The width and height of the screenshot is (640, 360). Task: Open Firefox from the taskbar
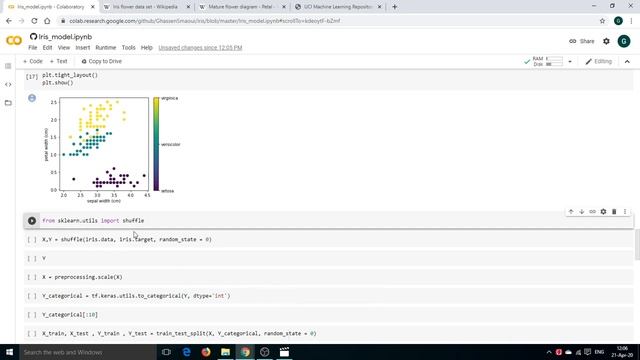tap(206, 352)
